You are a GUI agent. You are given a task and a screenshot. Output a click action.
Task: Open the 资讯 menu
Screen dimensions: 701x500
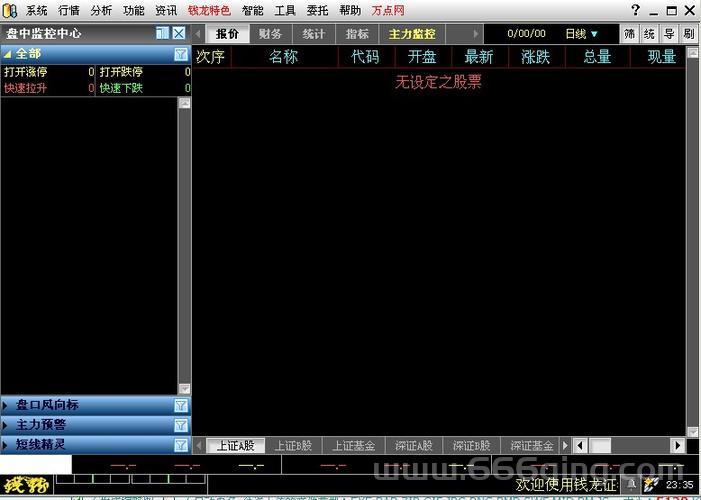pos(166,10)
